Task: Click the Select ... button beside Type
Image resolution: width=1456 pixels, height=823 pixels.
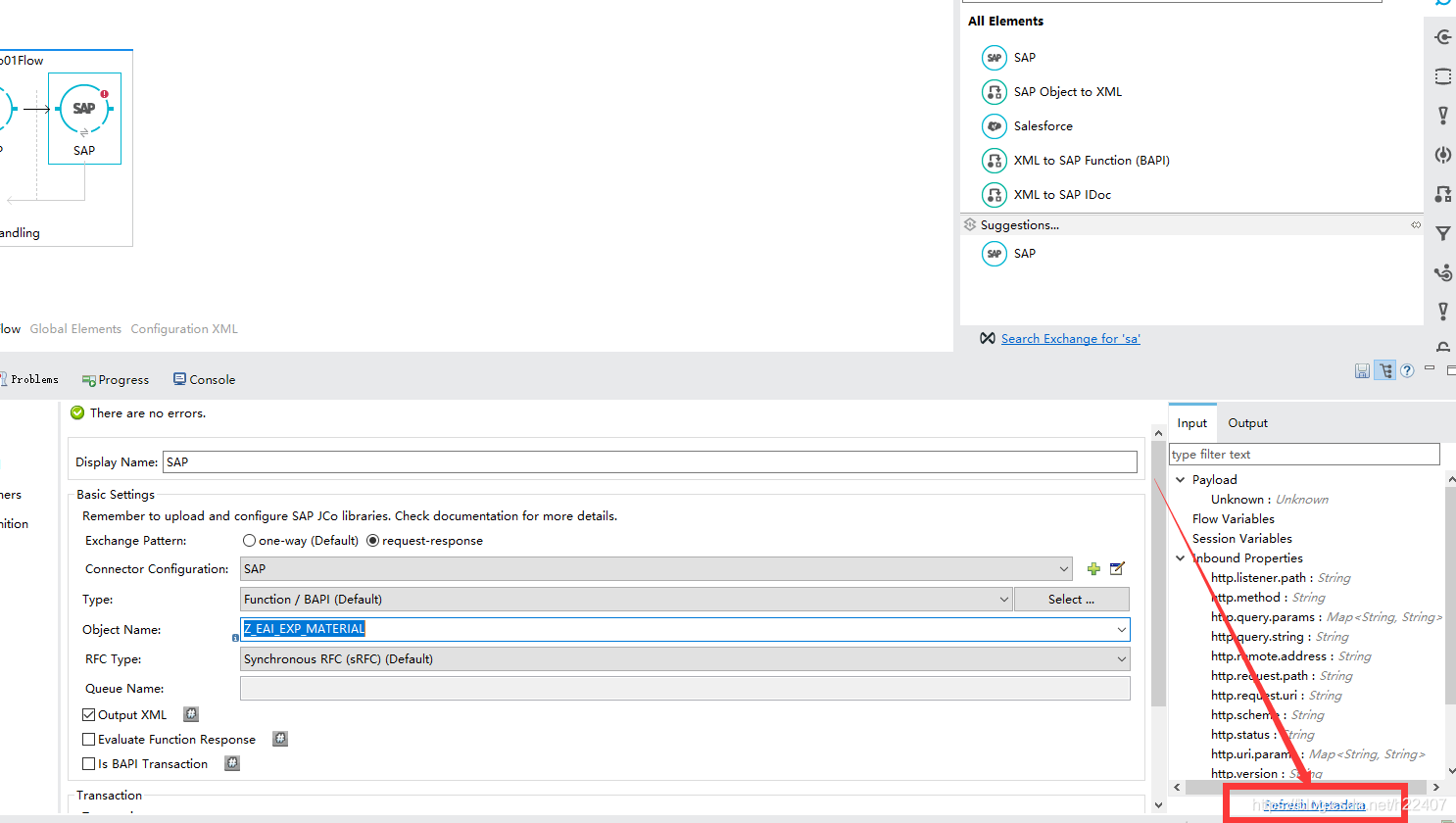Action: (1071, 600)
